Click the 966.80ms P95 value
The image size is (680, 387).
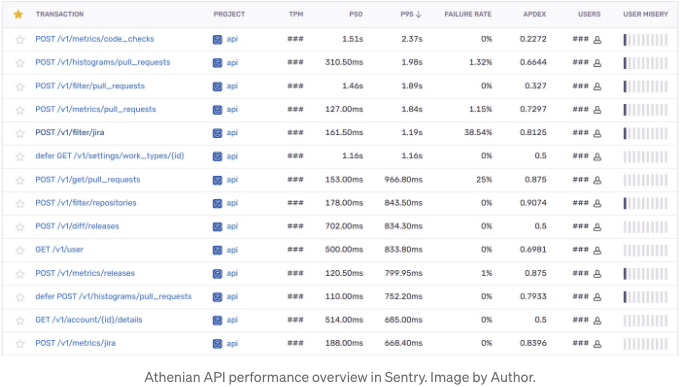403,180
